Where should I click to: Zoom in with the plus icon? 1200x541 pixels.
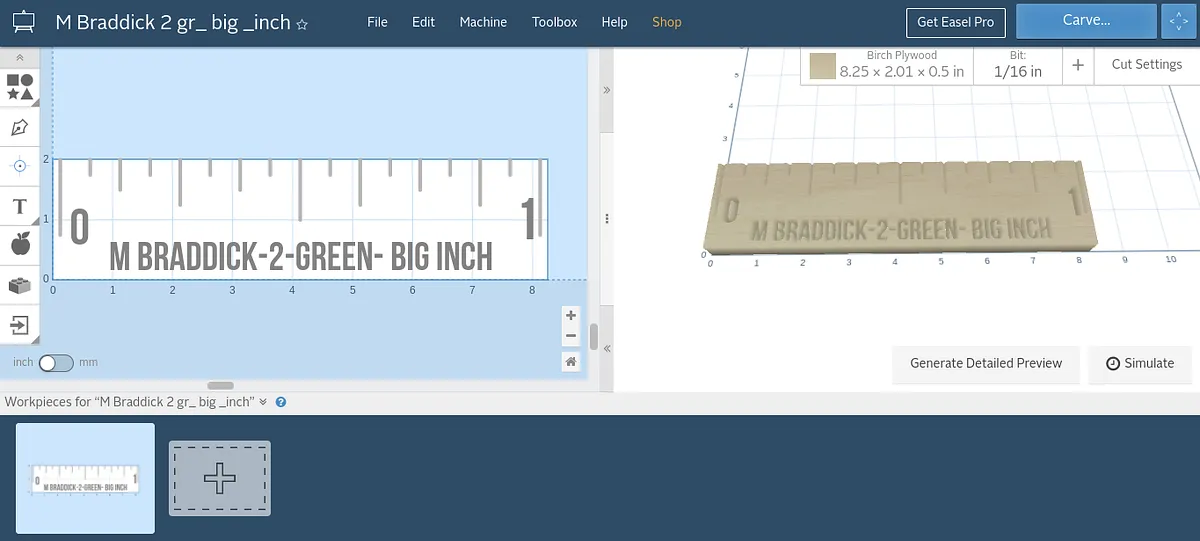pos(571,316)
